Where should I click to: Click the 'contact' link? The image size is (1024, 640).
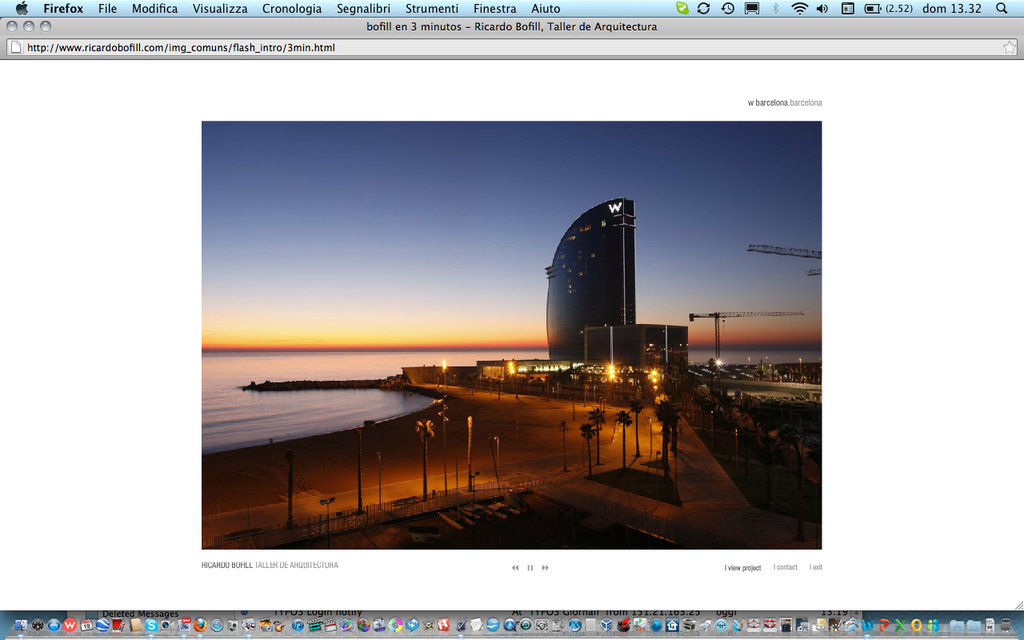786,568
